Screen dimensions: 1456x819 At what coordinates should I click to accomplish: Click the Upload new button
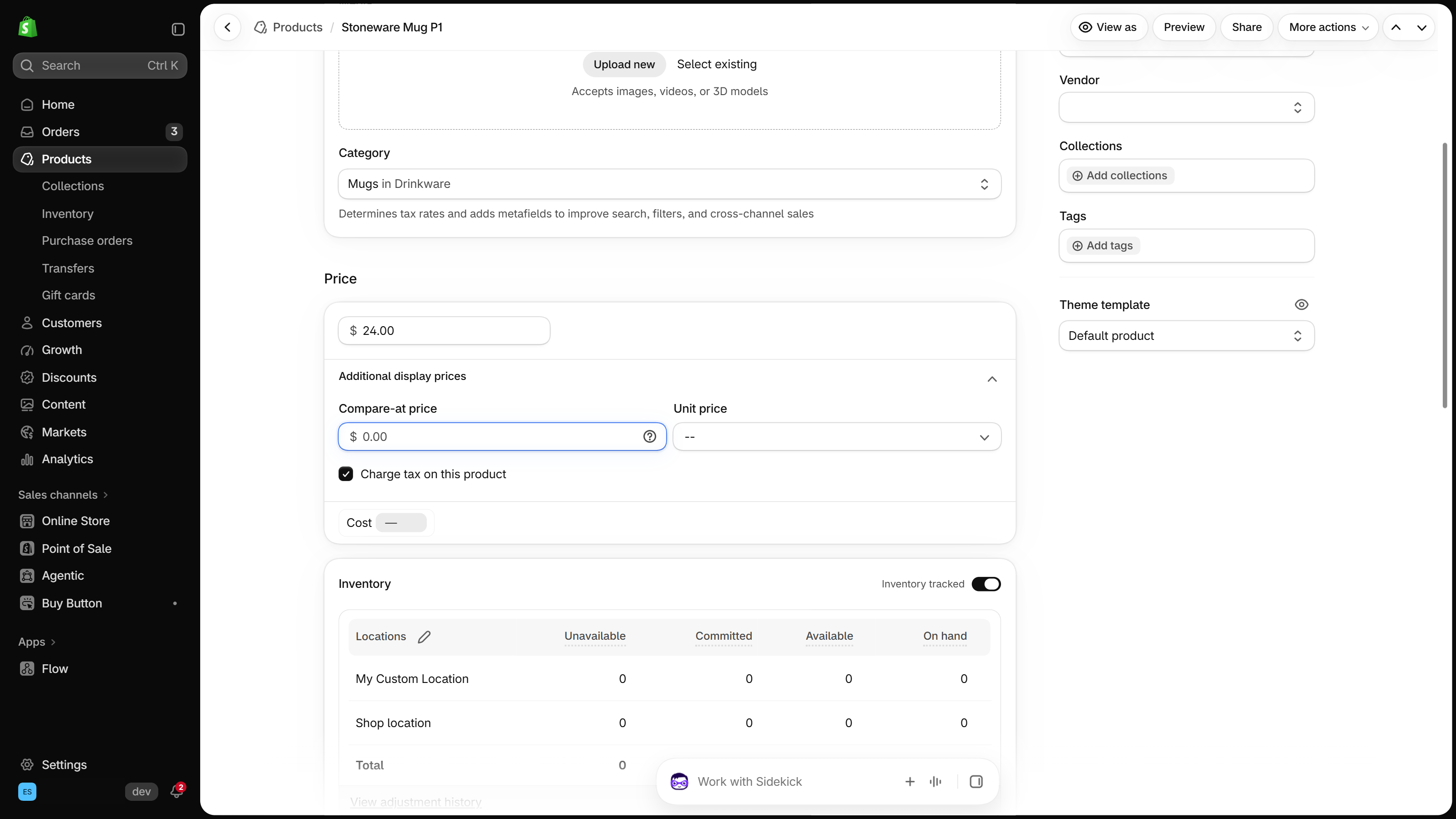coord(624,65)
